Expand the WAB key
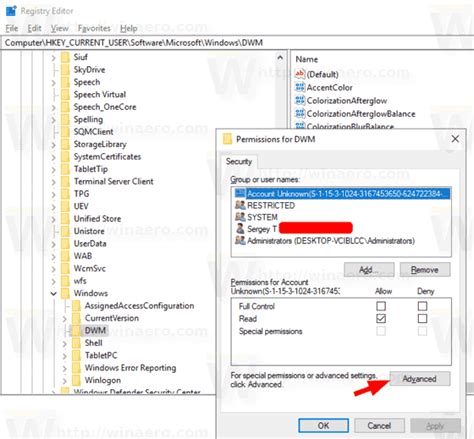 click(x=53, y=256)
